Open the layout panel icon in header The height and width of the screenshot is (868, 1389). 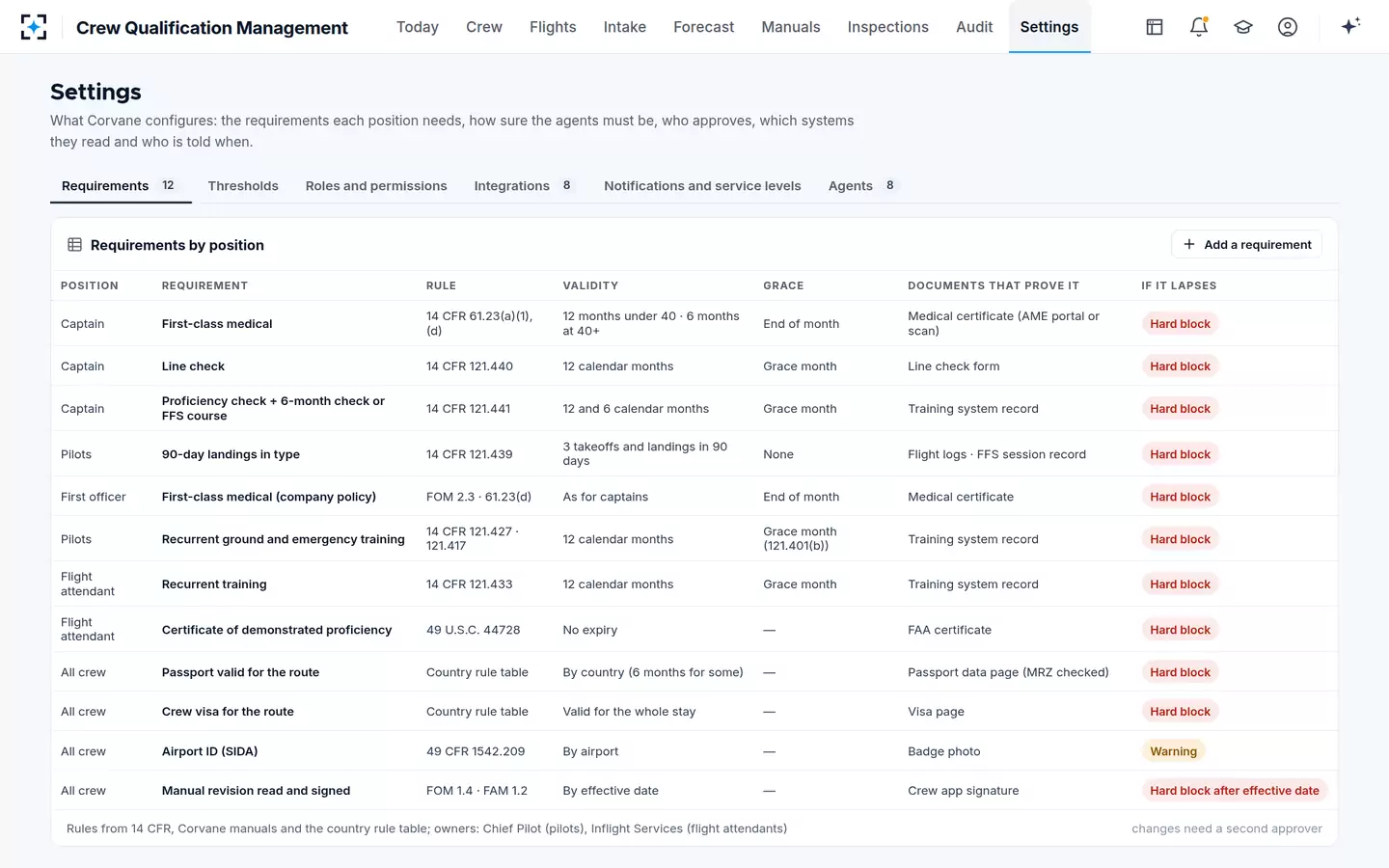[x=1155, y=27]
